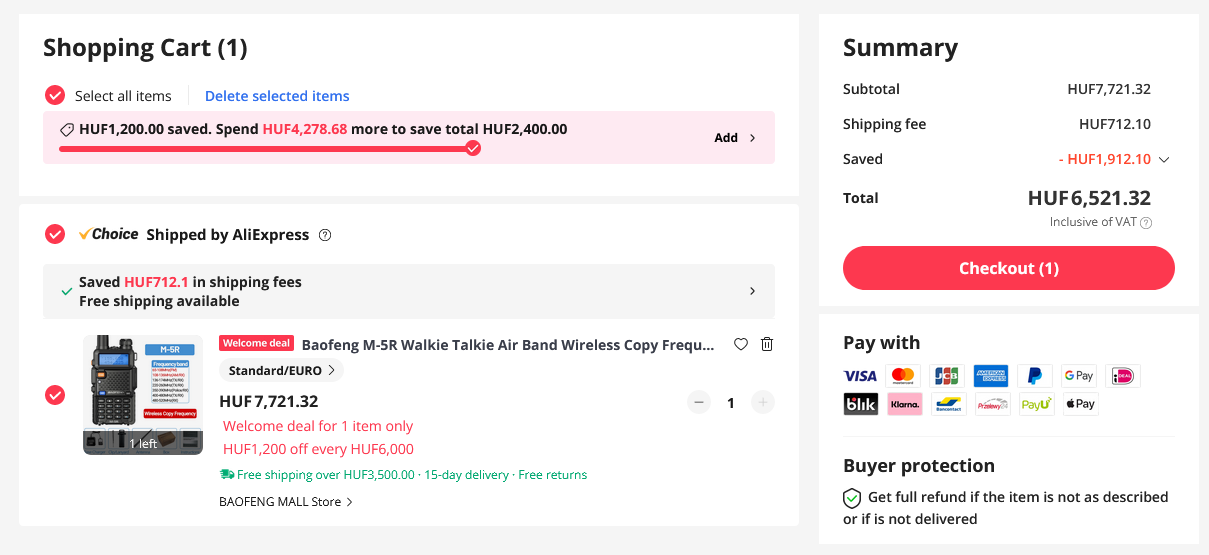The height and width of the screenshot is (555, 1209).
Task: Select the American Express payment icon
Action: tap(991, 376)
